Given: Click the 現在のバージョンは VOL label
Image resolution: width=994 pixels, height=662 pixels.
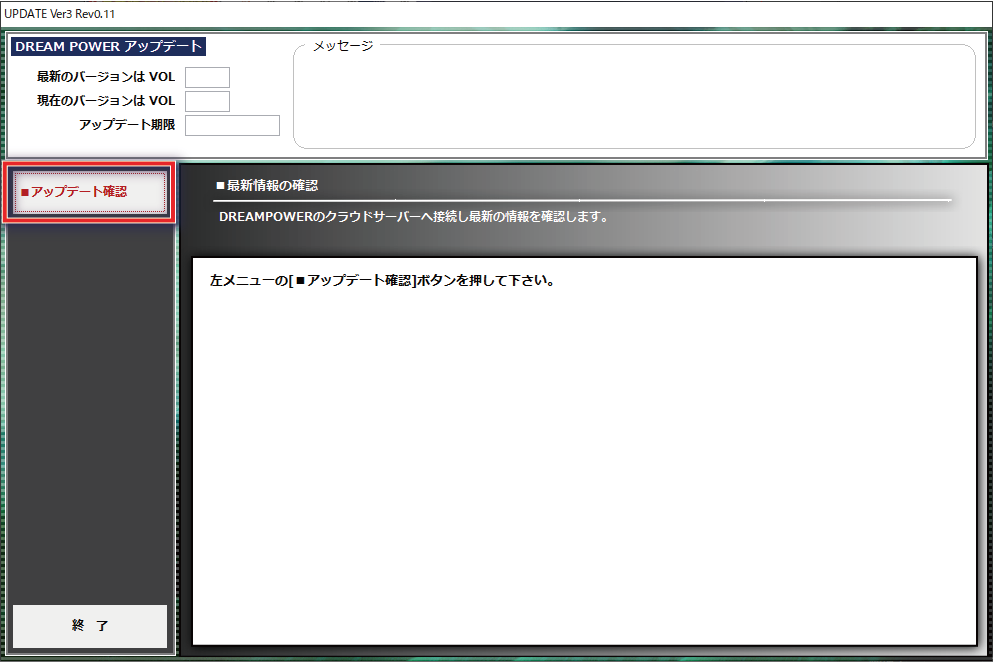Looking at the screenshot, I should click(106, 101).
